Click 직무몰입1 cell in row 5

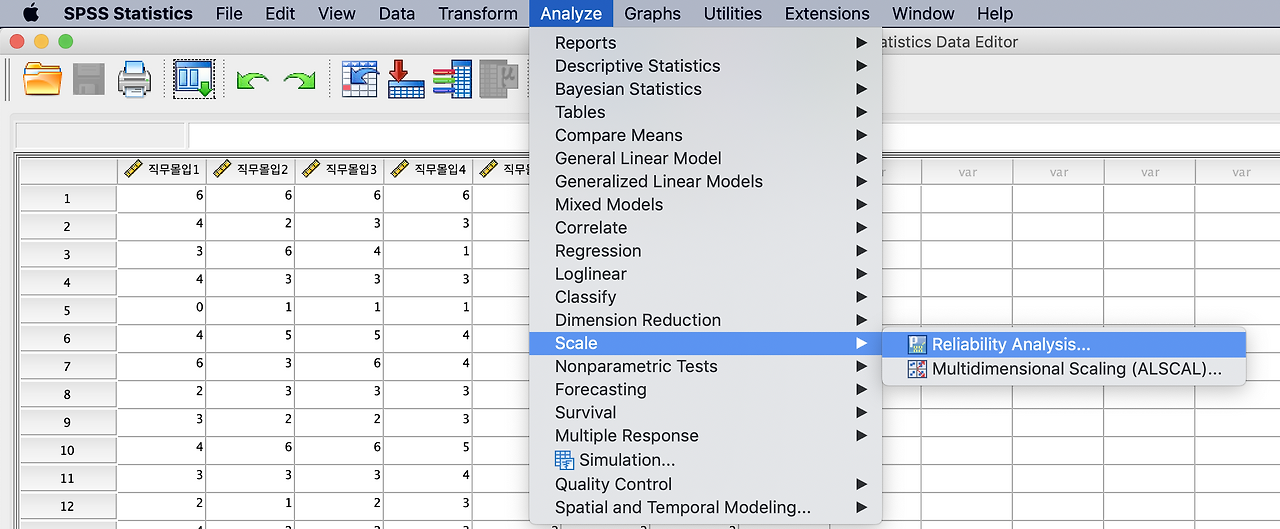click(x=161, y=309)
